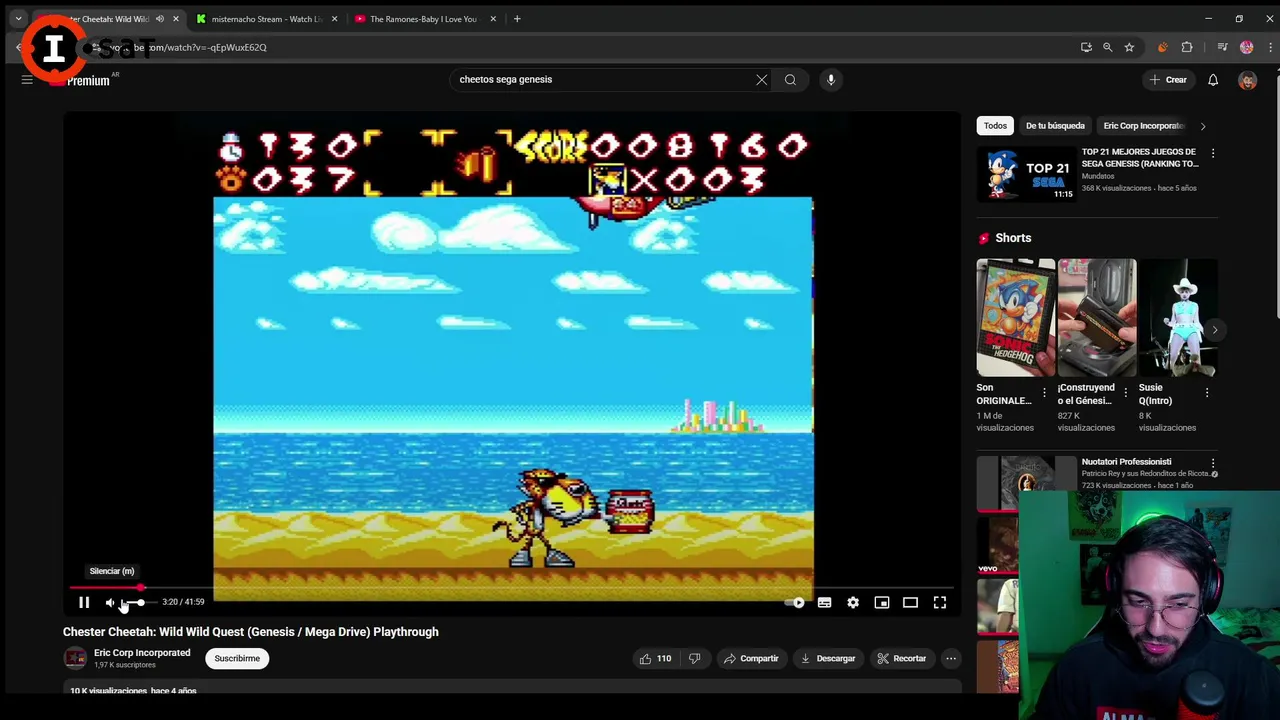Open the tab search dropdown
Screen dimensions: 1280x720
pos(18,19)
